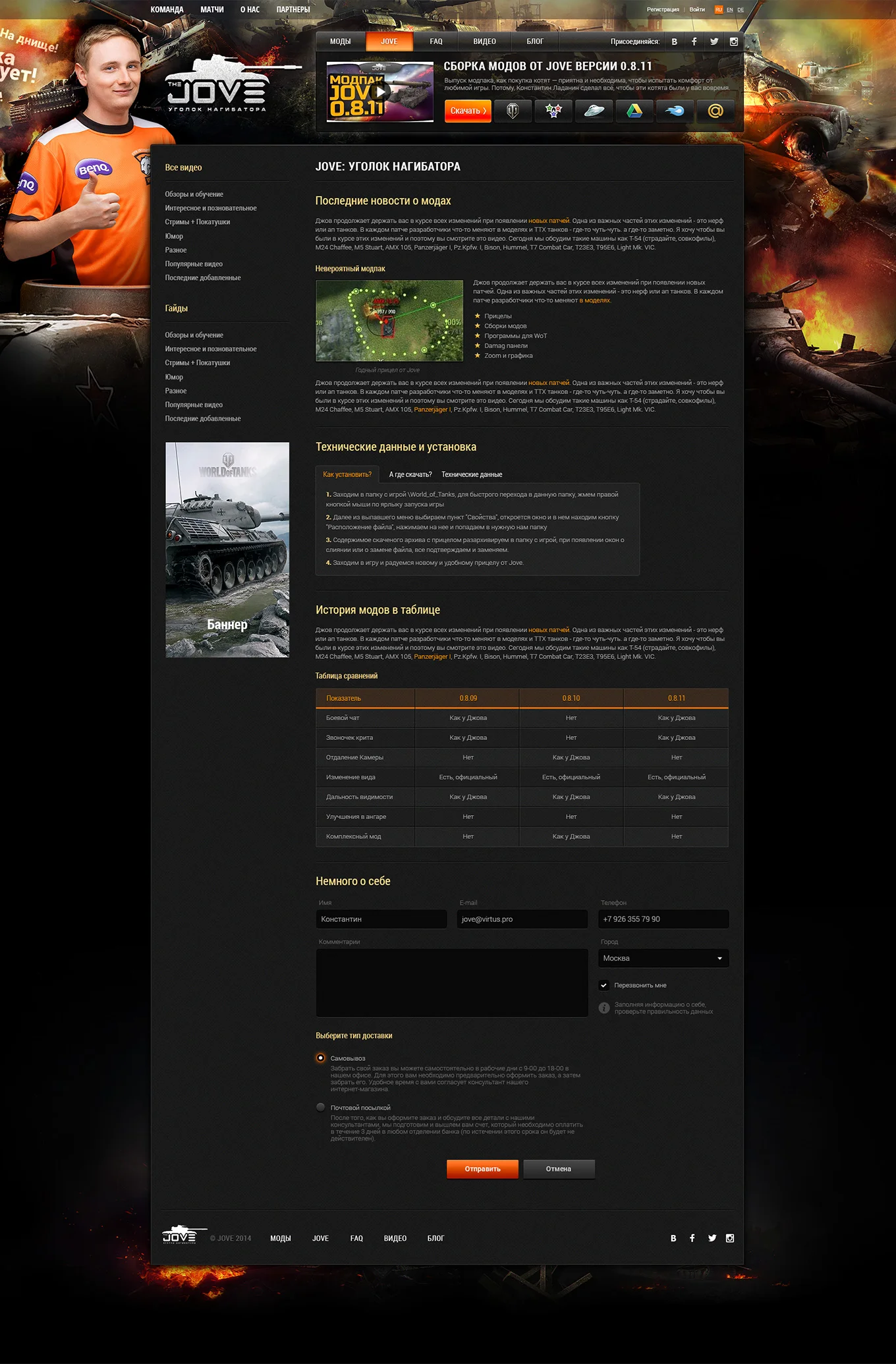The height and width of the screenshot is (1364, 896).
Task: Open the Город dropdown showing Москва
Action: [x=663, y=958]
